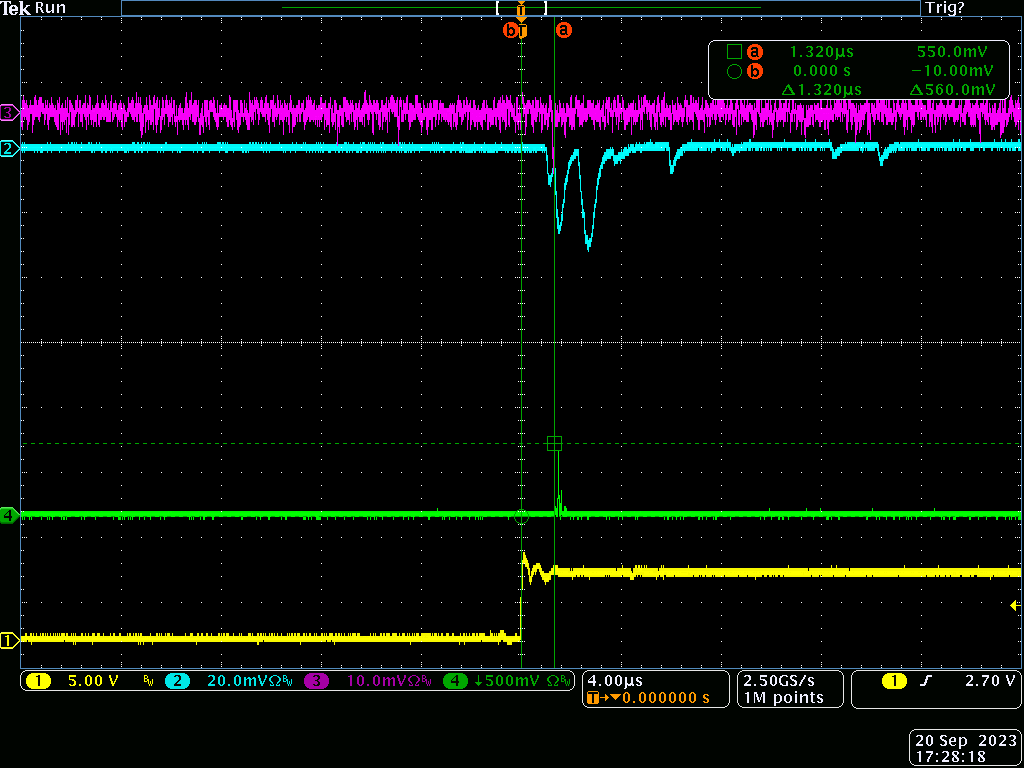Select the green channel 4 badge
Screen dimensions: 1024x768
pyautogui.click(x=456, y=681)
